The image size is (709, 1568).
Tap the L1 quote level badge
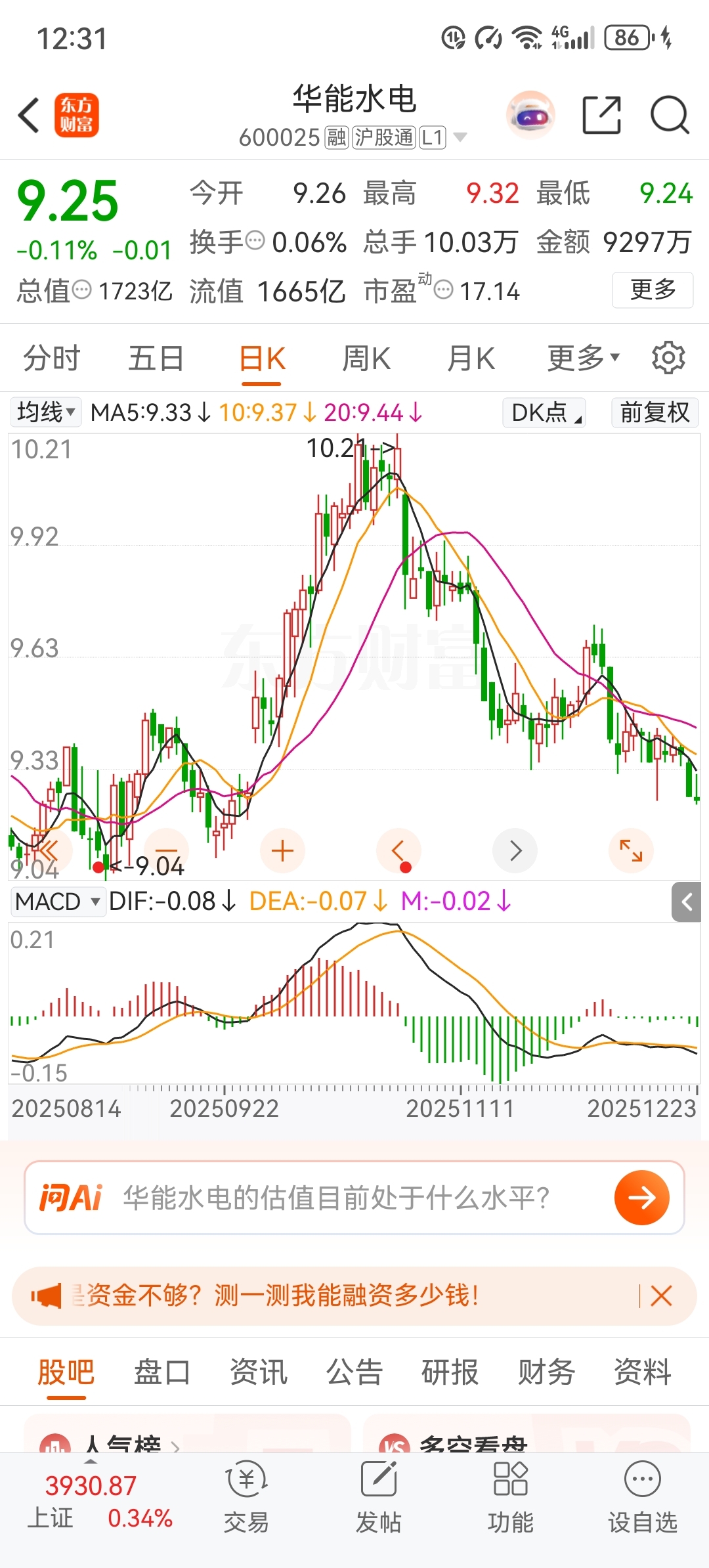click(x=433, y=137)
